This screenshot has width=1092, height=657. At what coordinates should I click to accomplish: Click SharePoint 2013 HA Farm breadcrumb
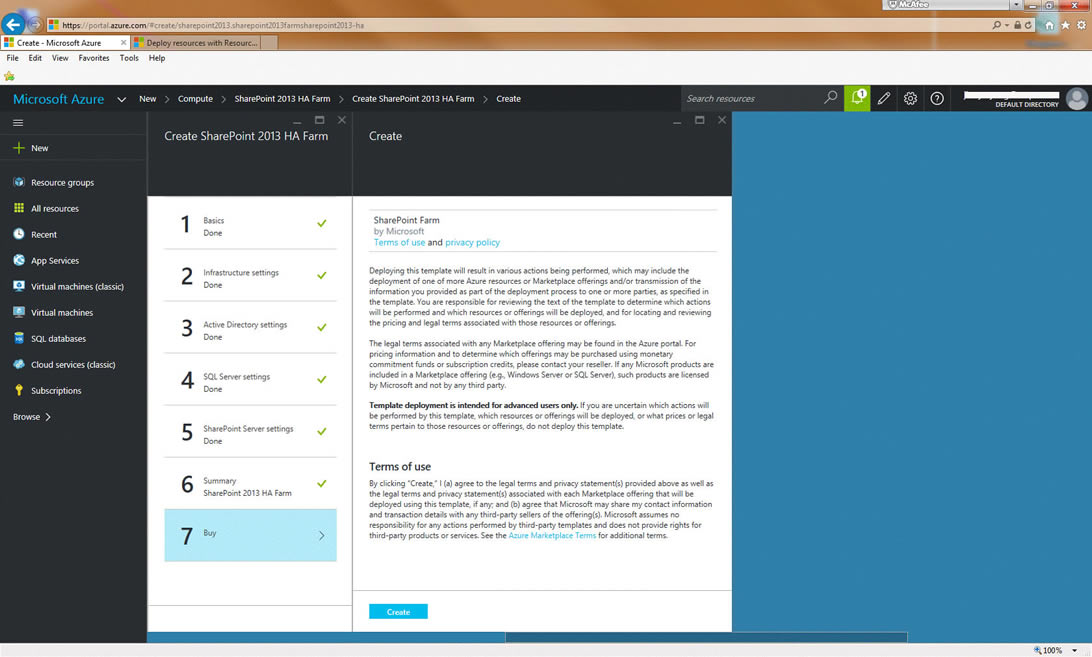(x=282, y=99)
